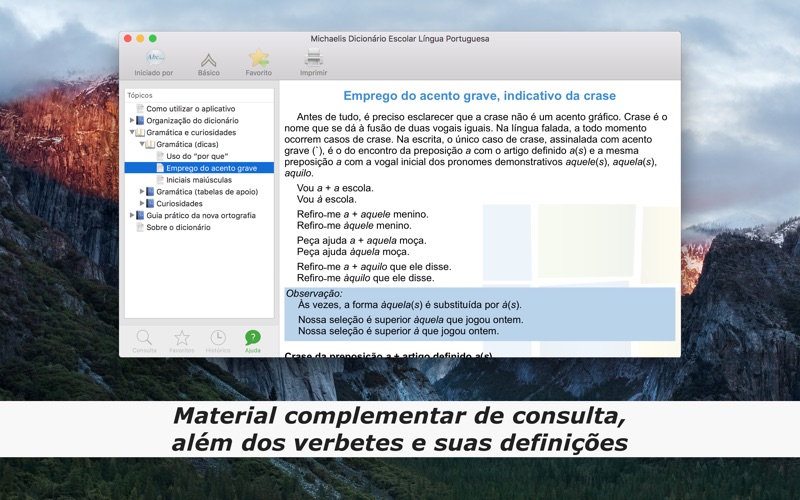Select Guia prático da nova ortografia row

201,215
